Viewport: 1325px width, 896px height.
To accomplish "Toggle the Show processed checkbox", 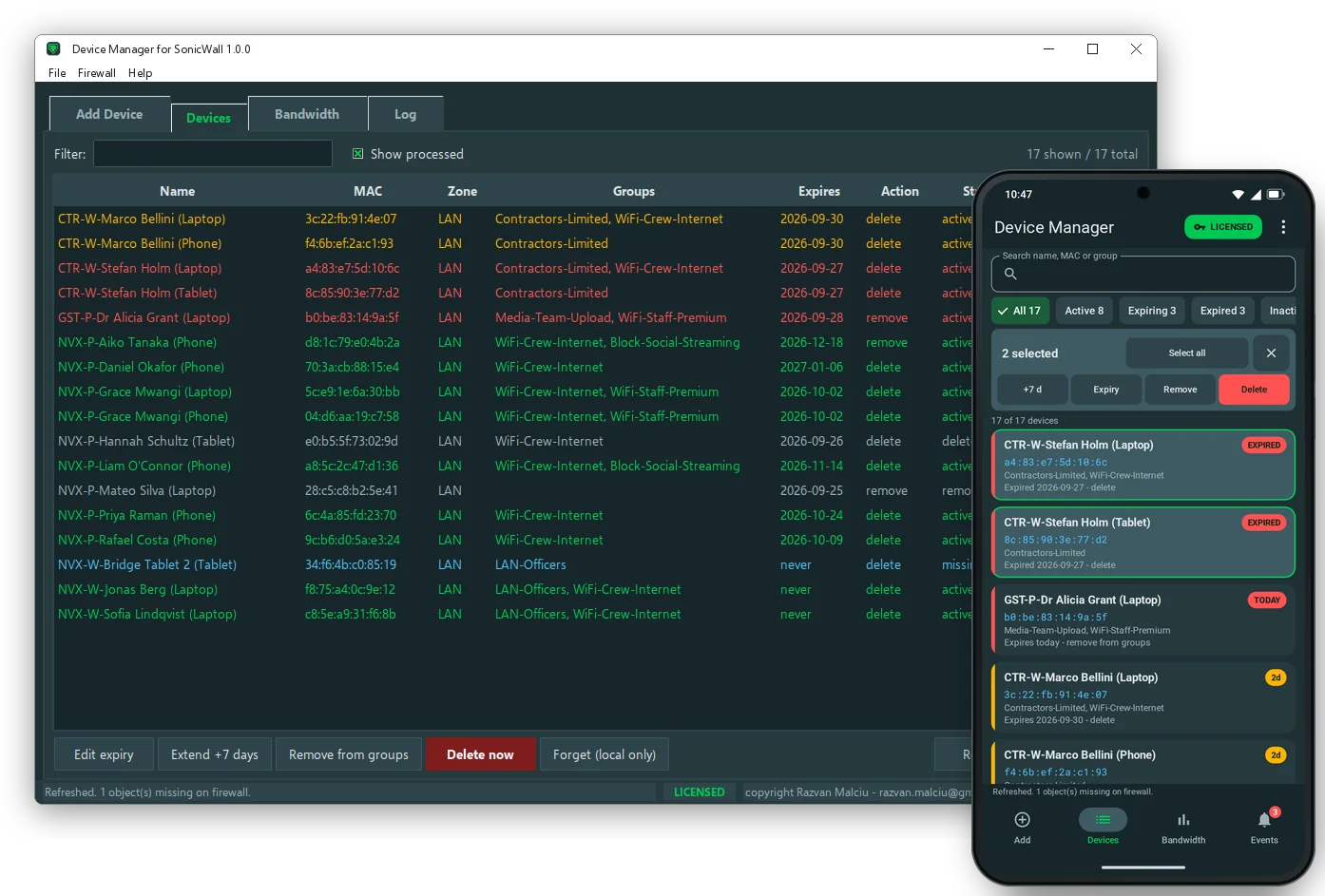I will click(x=358, y=154).
